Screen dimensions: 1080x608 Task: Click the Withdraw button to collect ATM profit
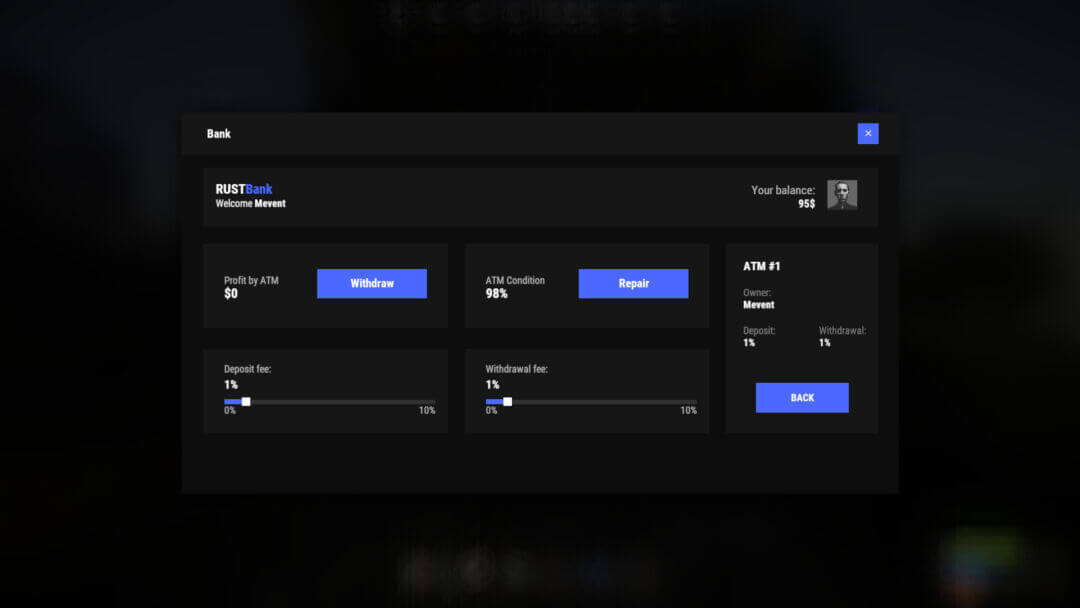coord(371,284)
